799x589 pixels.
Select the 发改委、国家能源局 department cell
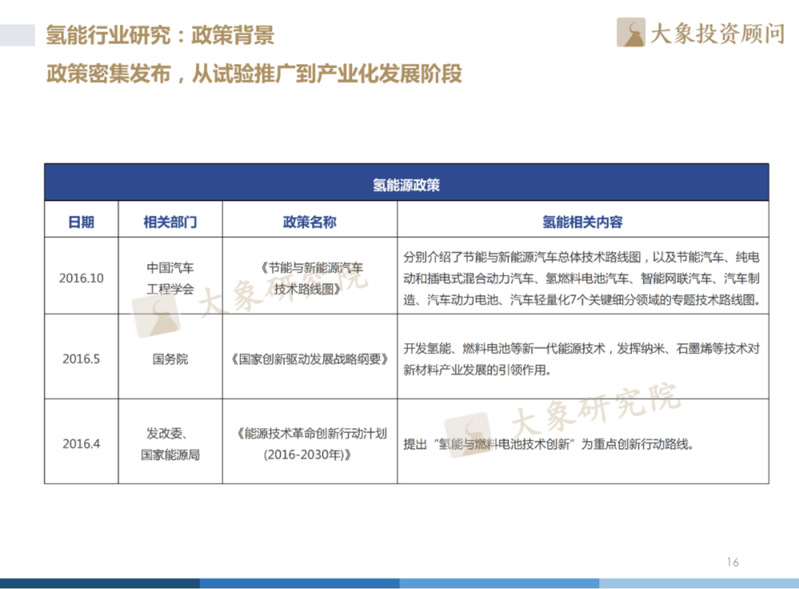pos(170,443)
